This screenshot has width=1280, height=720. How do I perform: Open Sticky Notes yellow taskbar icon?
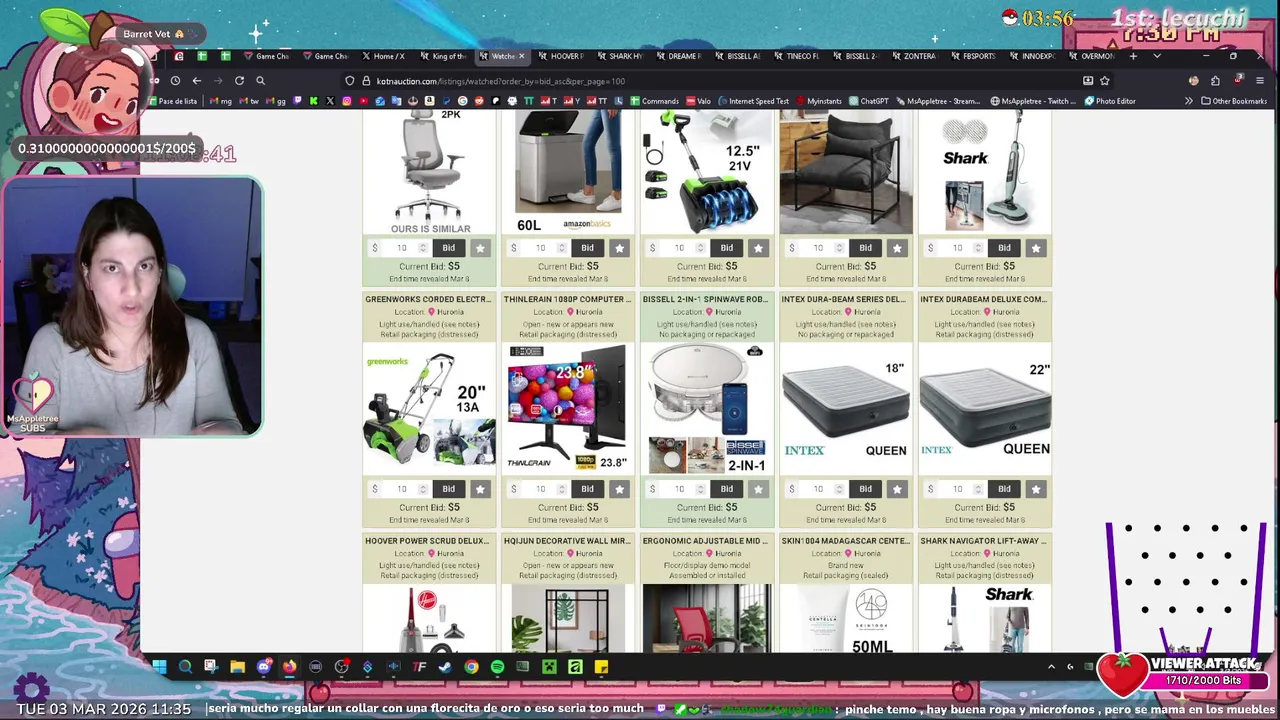[601, 667]
